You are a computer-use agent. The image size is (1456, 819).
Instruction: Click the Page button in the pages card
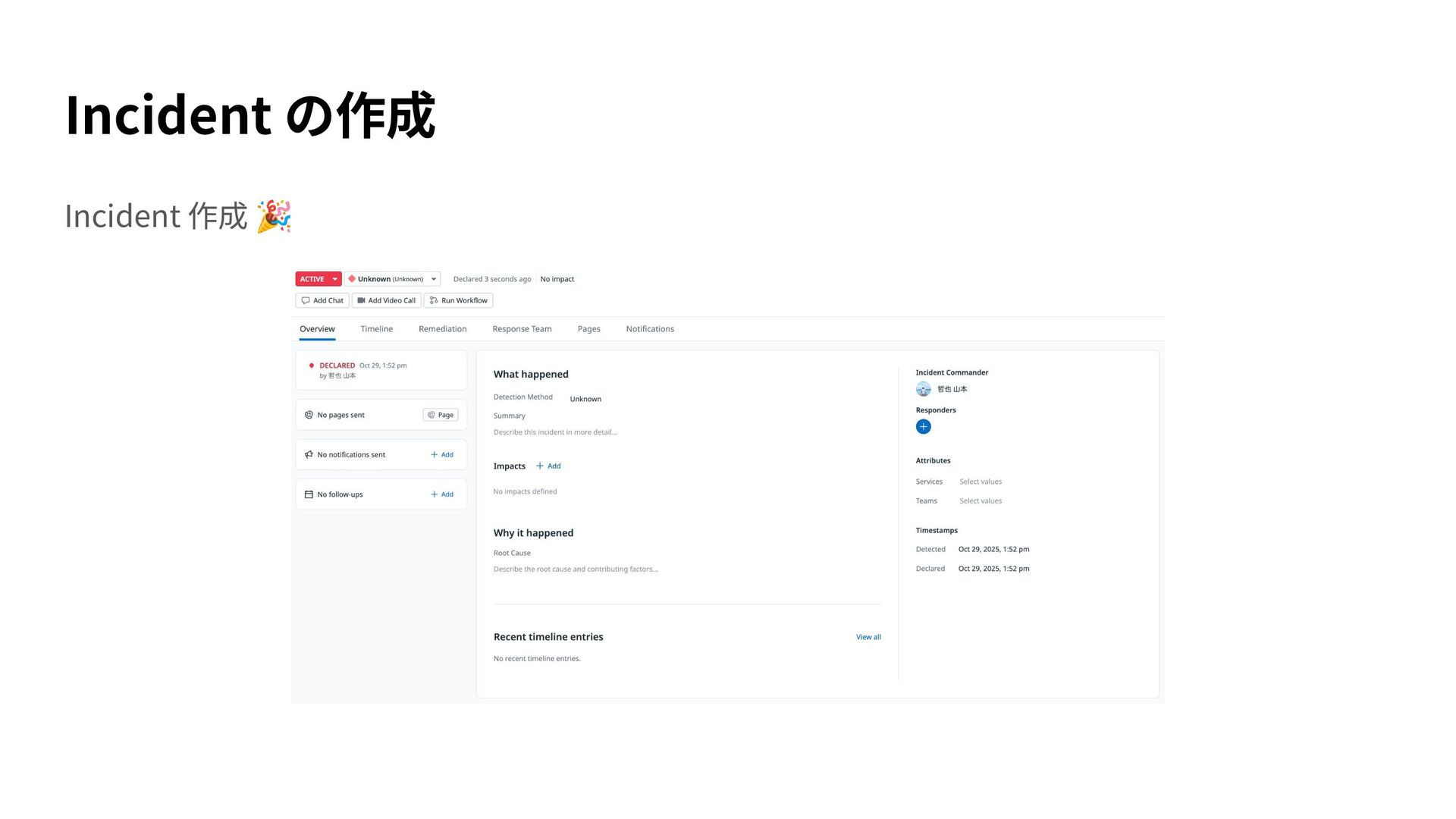tap(441, 415)
